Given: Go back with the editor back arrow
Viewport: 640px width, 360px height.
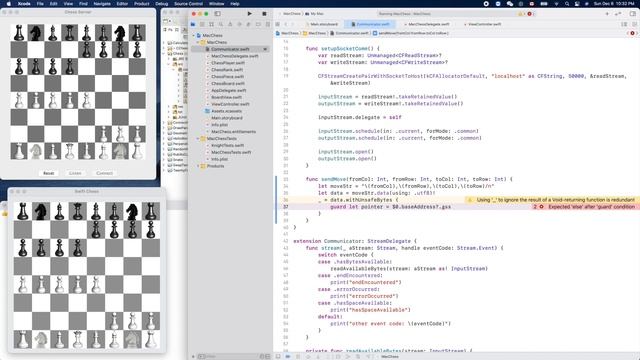Looking at the screenshot, I should [x=286, y=24].
